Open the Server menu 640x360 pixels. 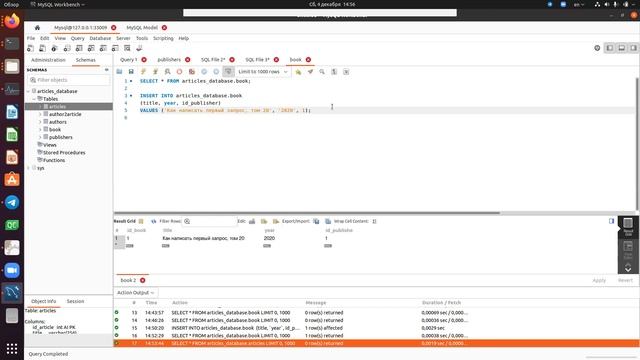123,38
